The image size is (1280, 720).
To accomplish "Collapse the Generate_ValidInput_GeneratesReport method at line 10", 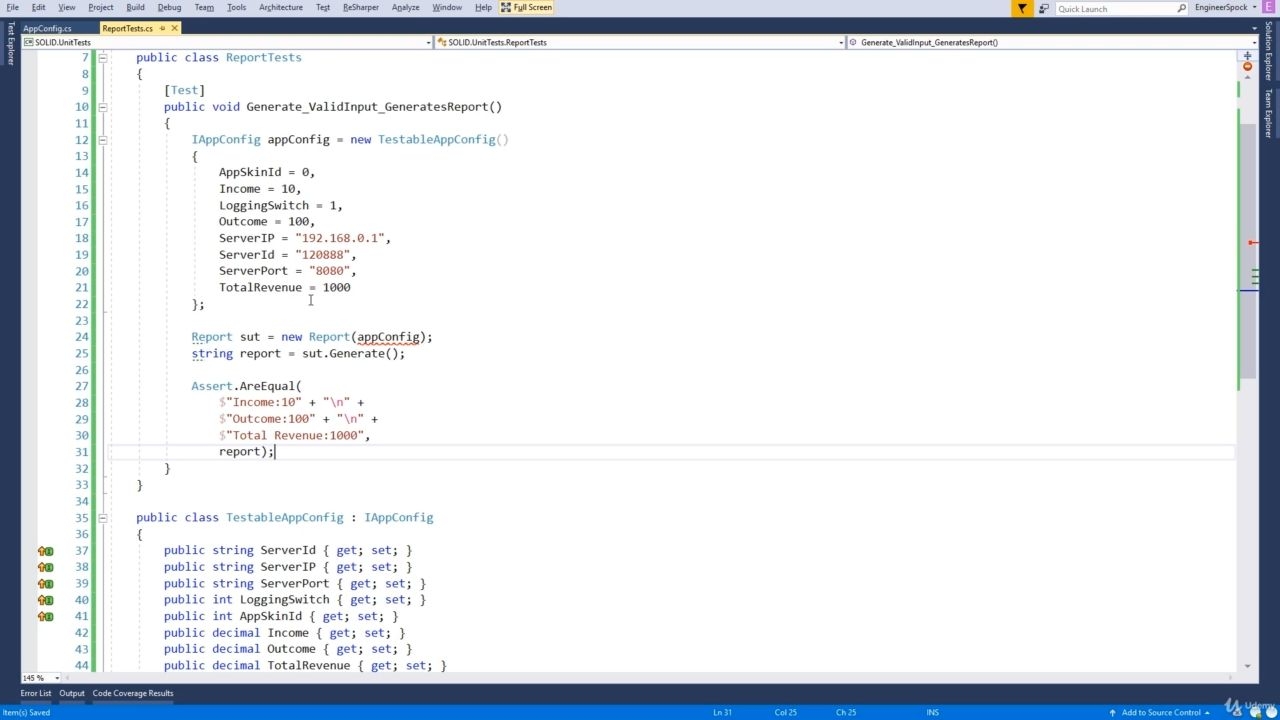I will [102, 107].
